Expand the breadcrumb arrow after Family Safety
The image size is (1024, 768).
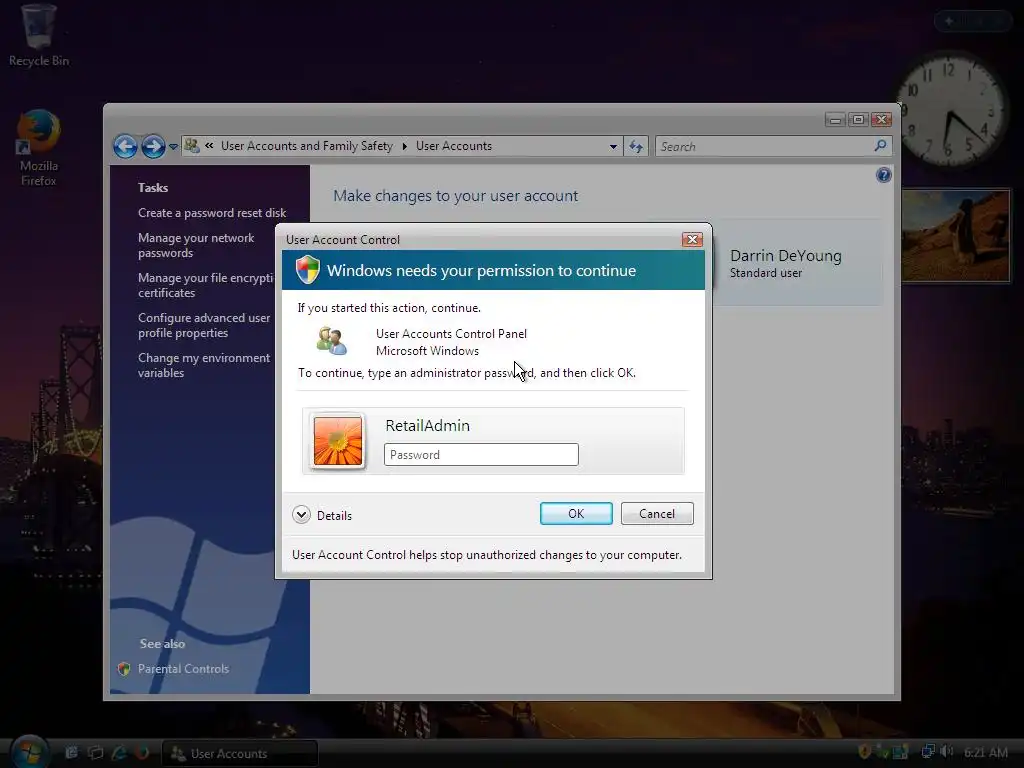tap(404, 146)
